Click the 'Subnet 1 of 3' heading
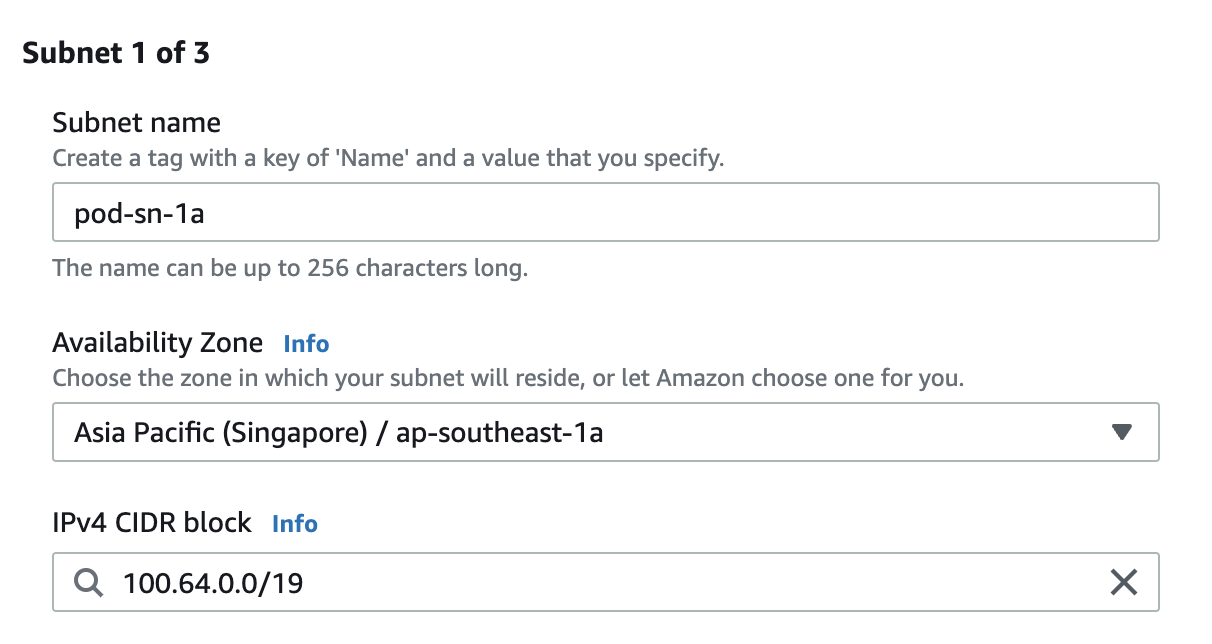The image size is (1212, 644). pos(116,53)
